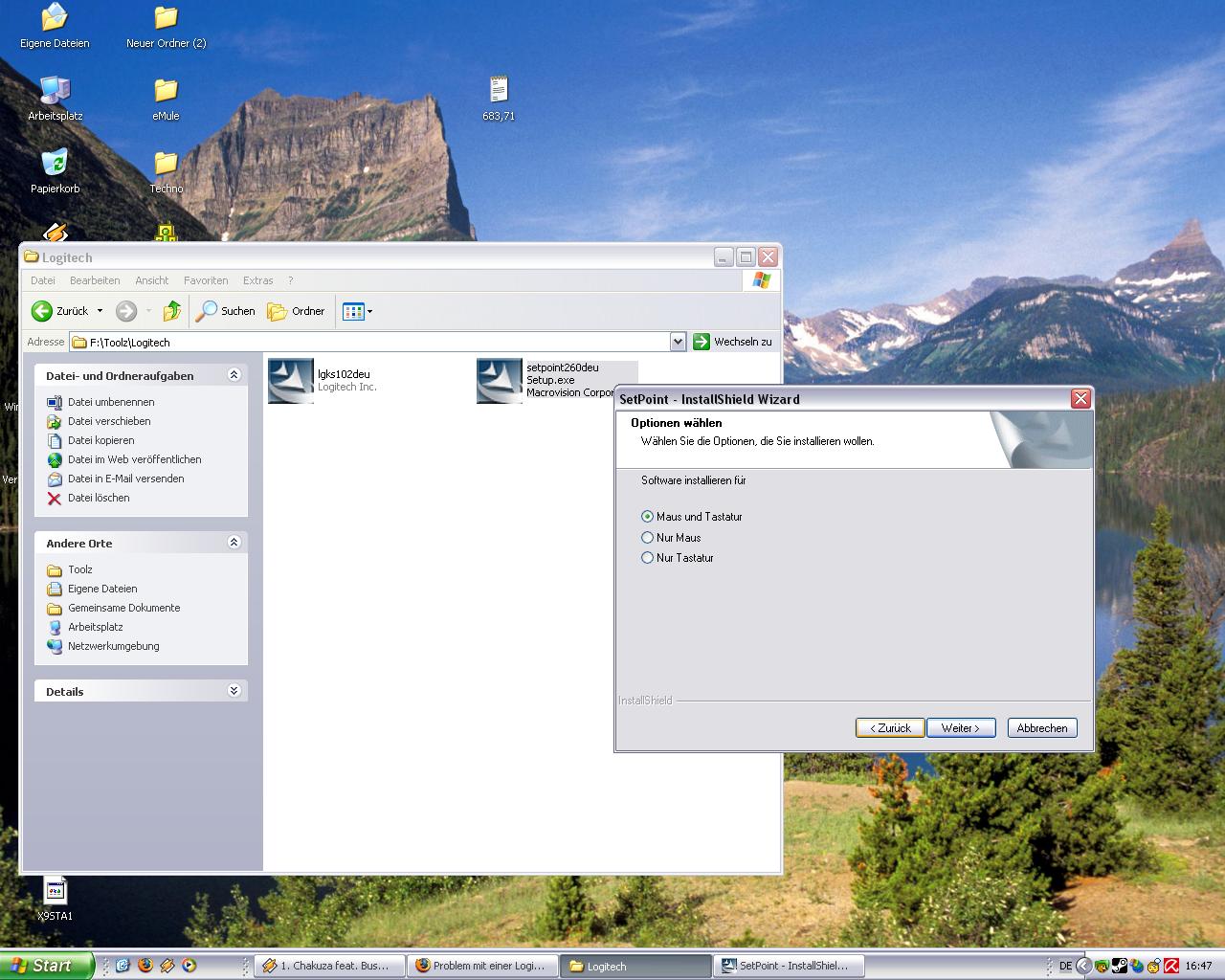Click the < Zurück button in the wizard
The width and height of the screenshot is (1225, 980).
click(890, 728)
